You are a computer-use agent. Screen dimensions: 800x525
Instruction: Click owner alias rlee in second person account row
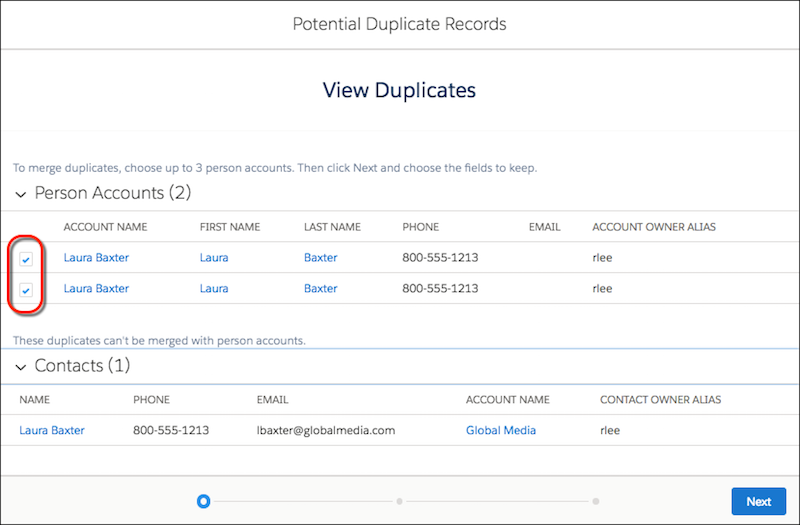click(602, 288)
